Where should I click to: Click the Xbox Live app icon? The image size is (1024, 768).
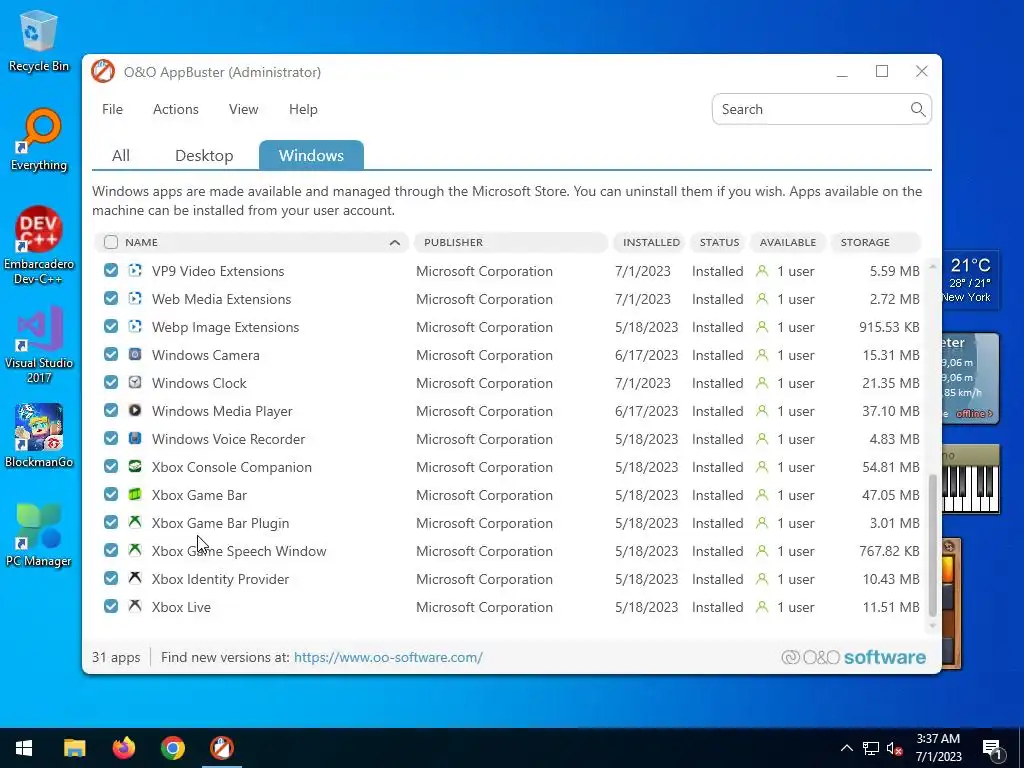click(135, 607)
